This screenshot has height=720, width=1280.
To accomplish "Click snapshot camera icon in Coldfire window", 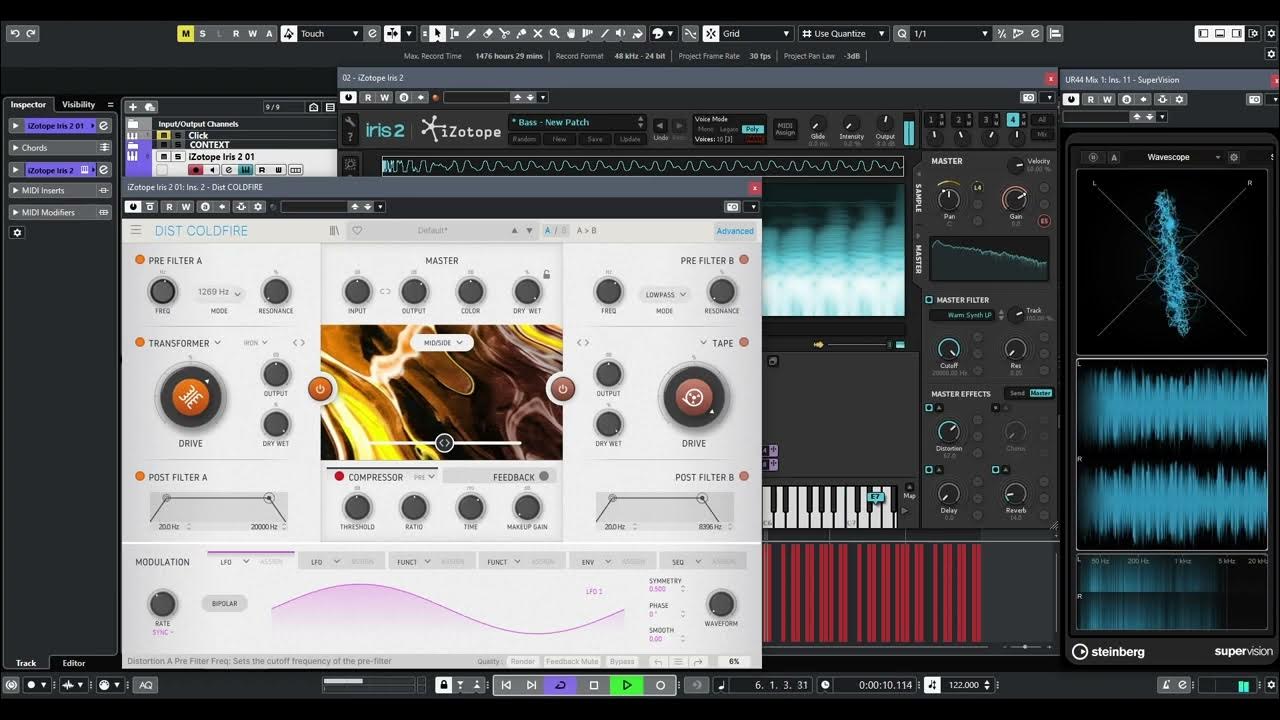I will (733, 207).
